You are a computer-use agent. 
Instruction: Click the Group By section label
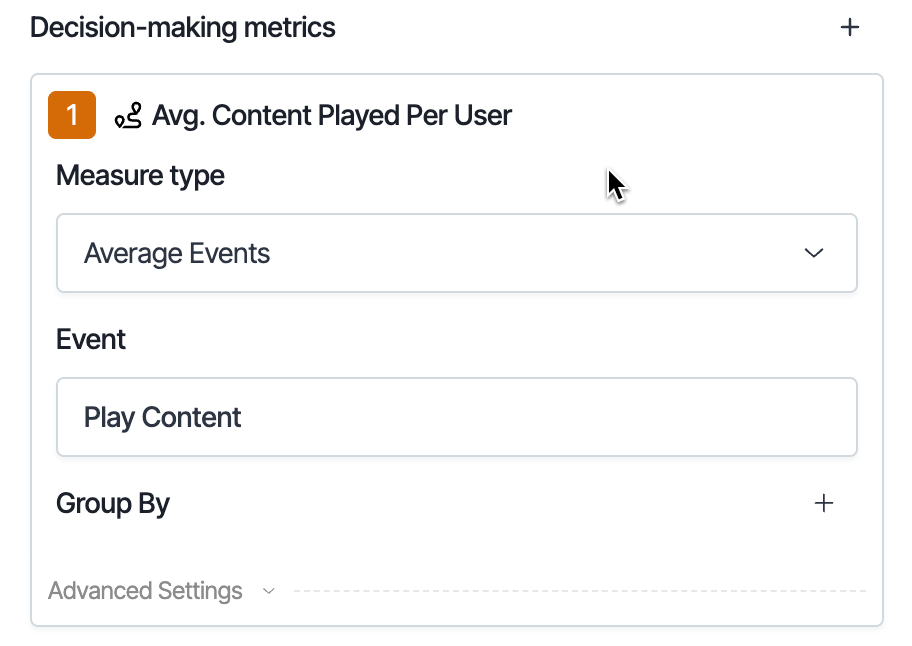(x=113, y=503)
